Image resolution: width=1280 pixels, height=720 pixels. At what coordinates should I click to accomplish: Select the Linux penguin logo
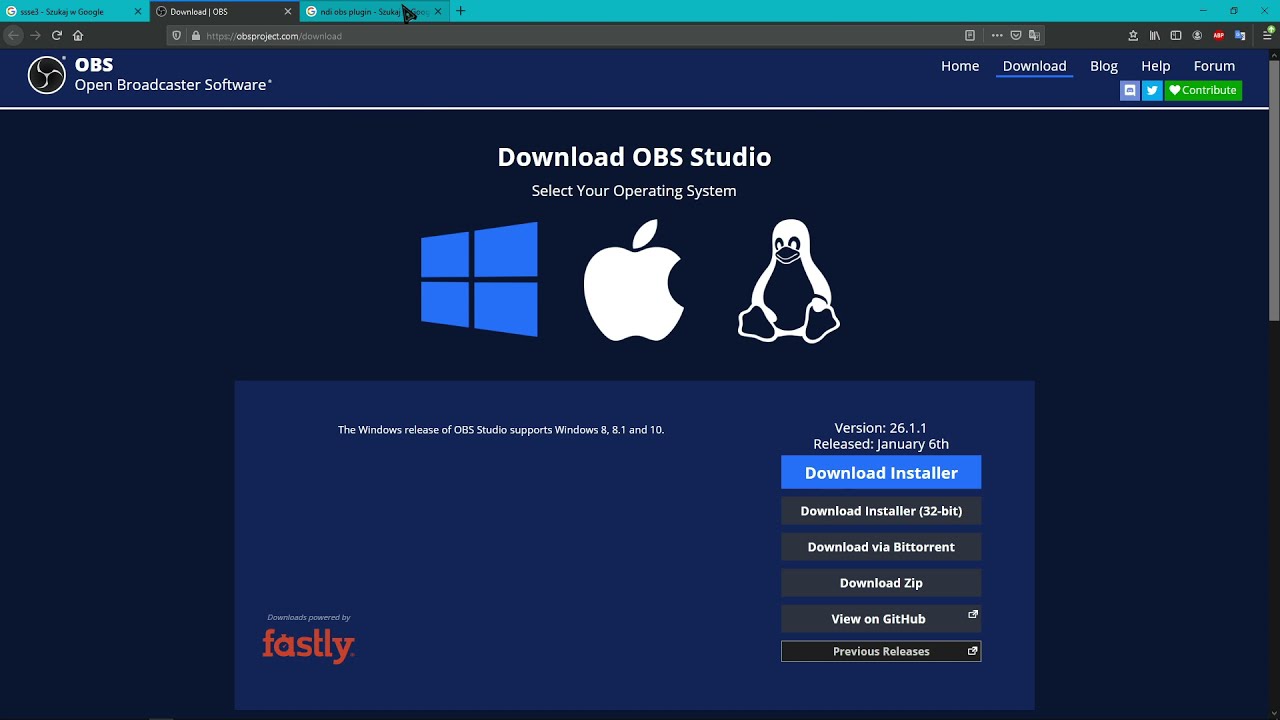point(789,281)
